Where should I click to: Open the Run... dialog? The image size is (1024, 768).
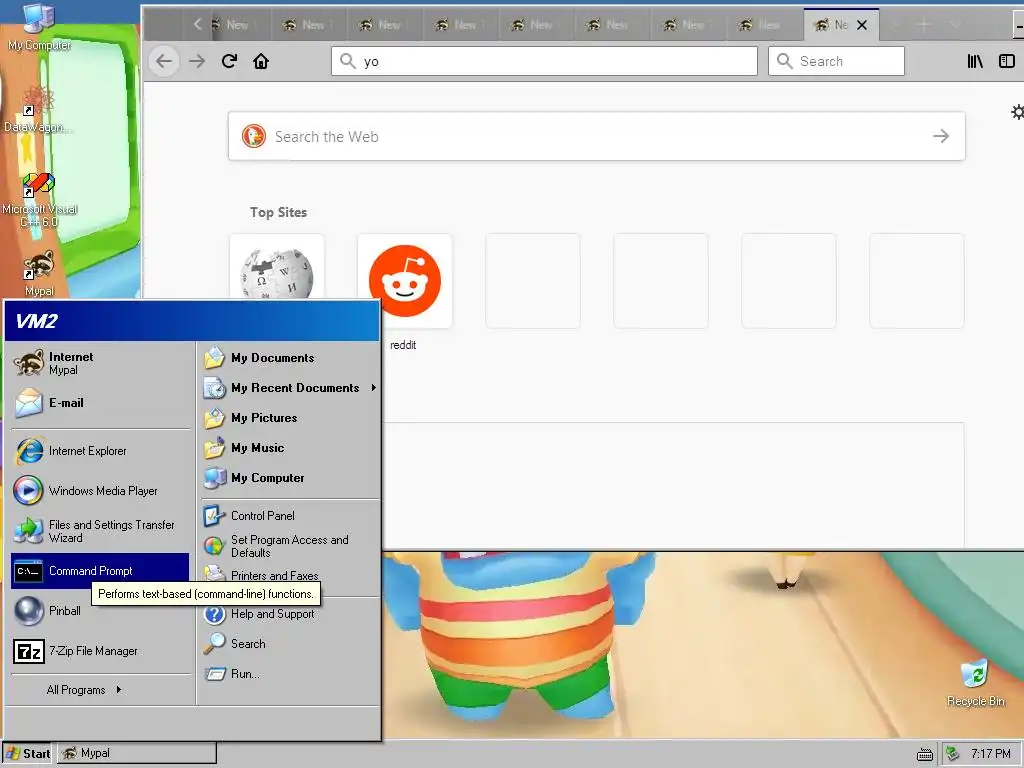(x=290, y=674)
